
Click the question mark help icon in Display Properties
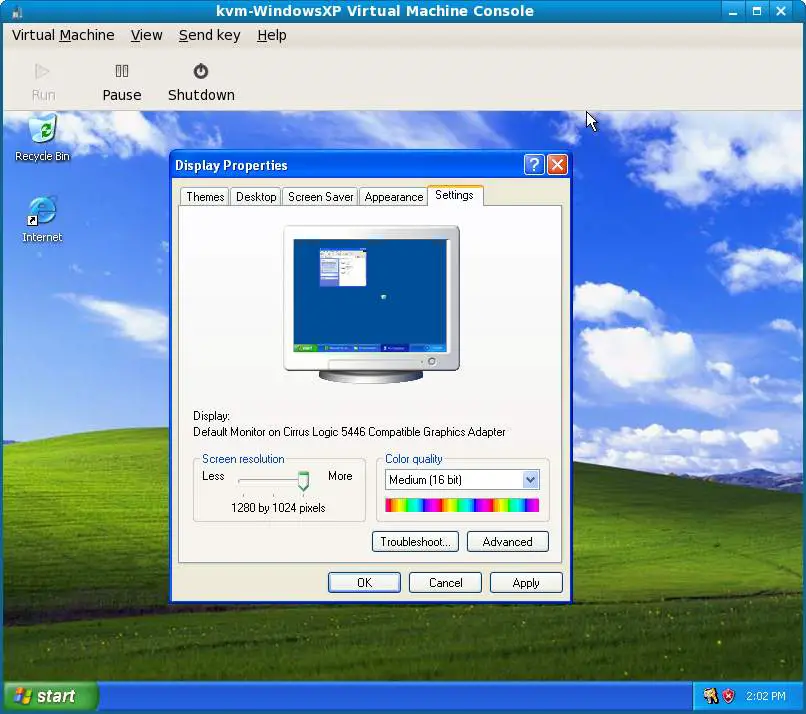point(534,165)
